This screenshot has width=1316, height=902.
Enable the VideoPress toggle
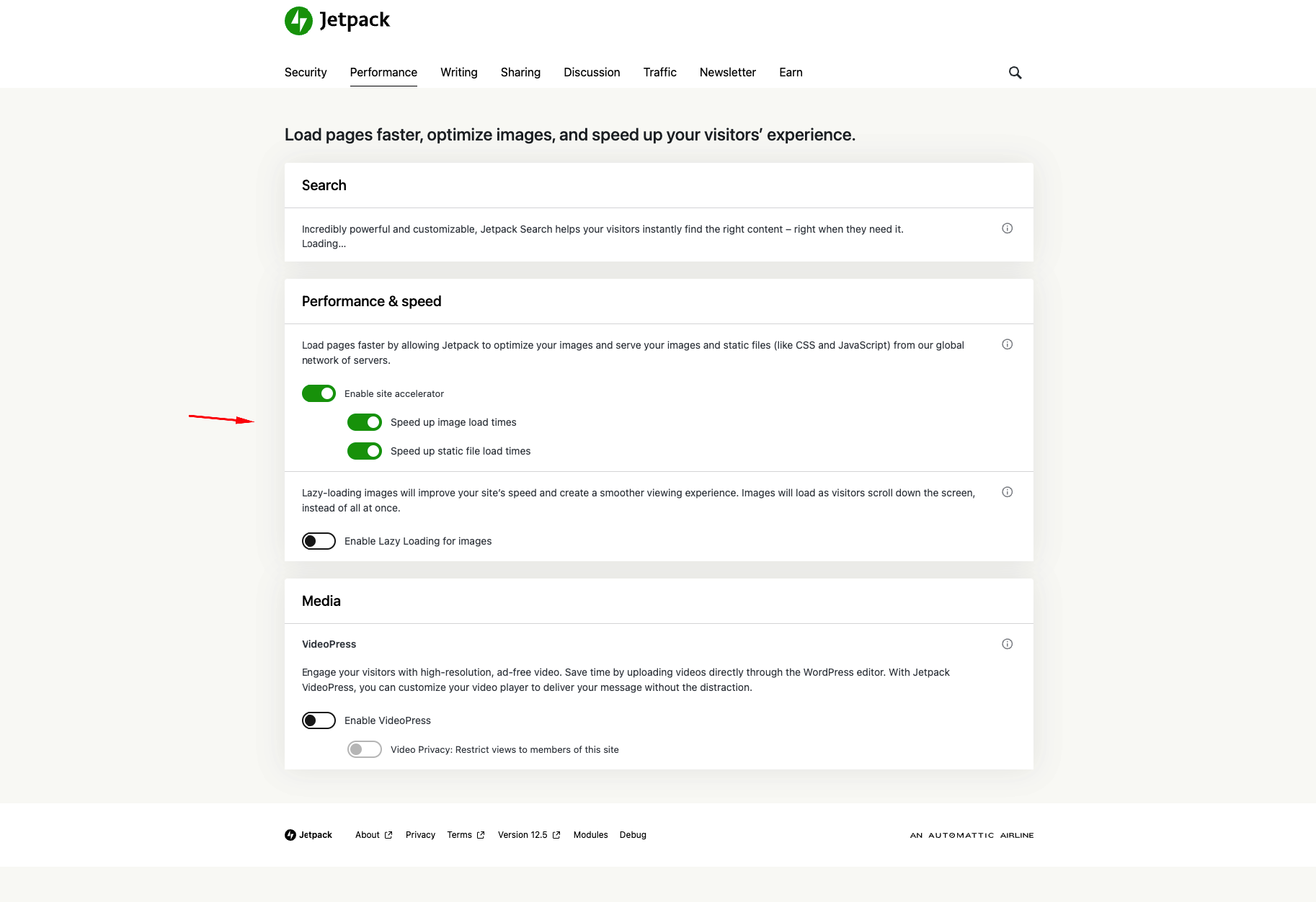pyautogui.click(x=319, y=720)
